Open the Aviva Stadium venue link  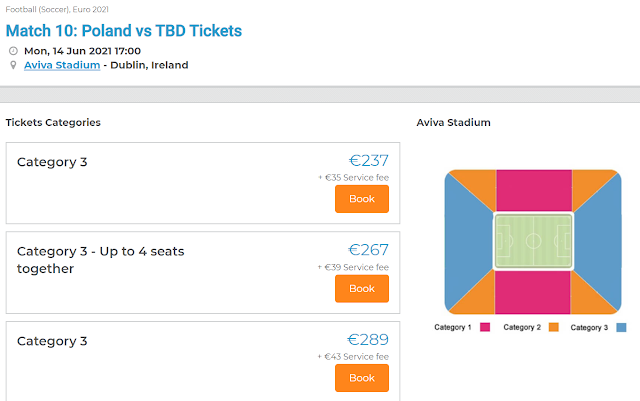[x=62, y=65]
